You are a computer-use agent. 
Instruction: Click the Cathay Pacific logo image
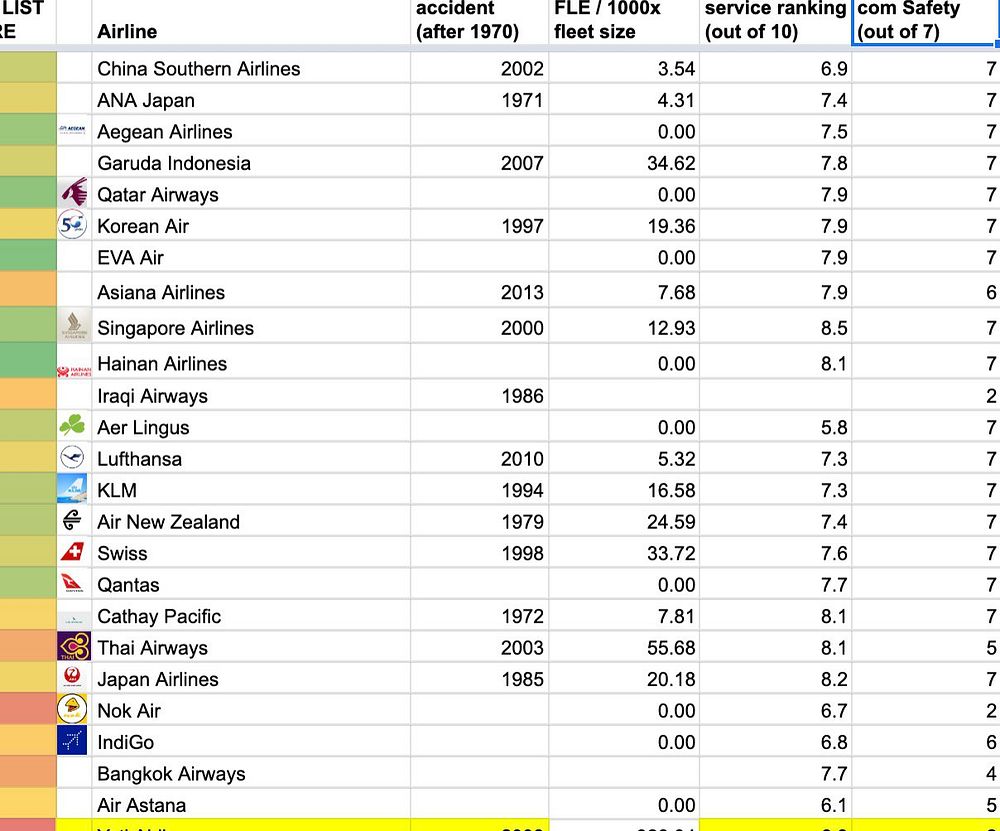pos(74,619)
